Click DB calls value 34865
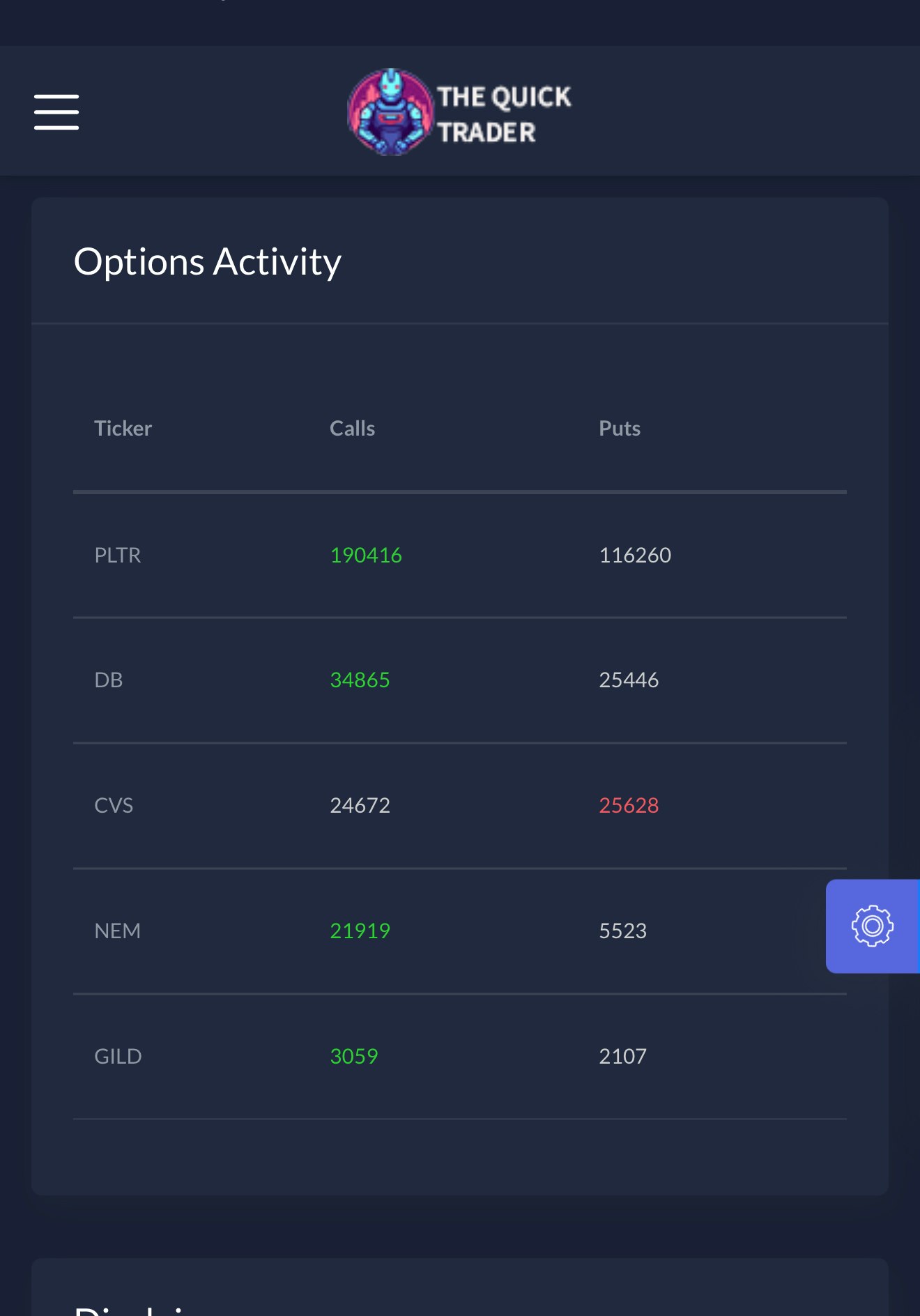 pyautogui.click(x=360, y=680)
